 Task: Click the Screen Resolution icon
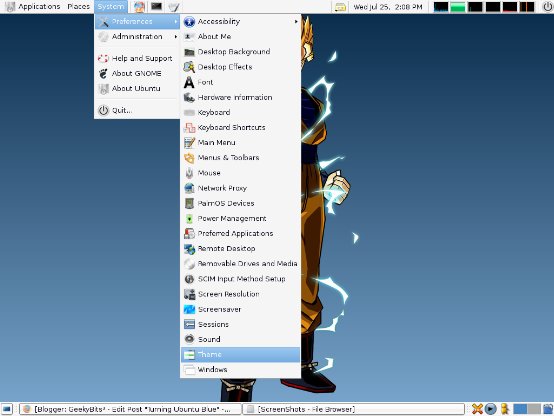click(x=189, y=294)
